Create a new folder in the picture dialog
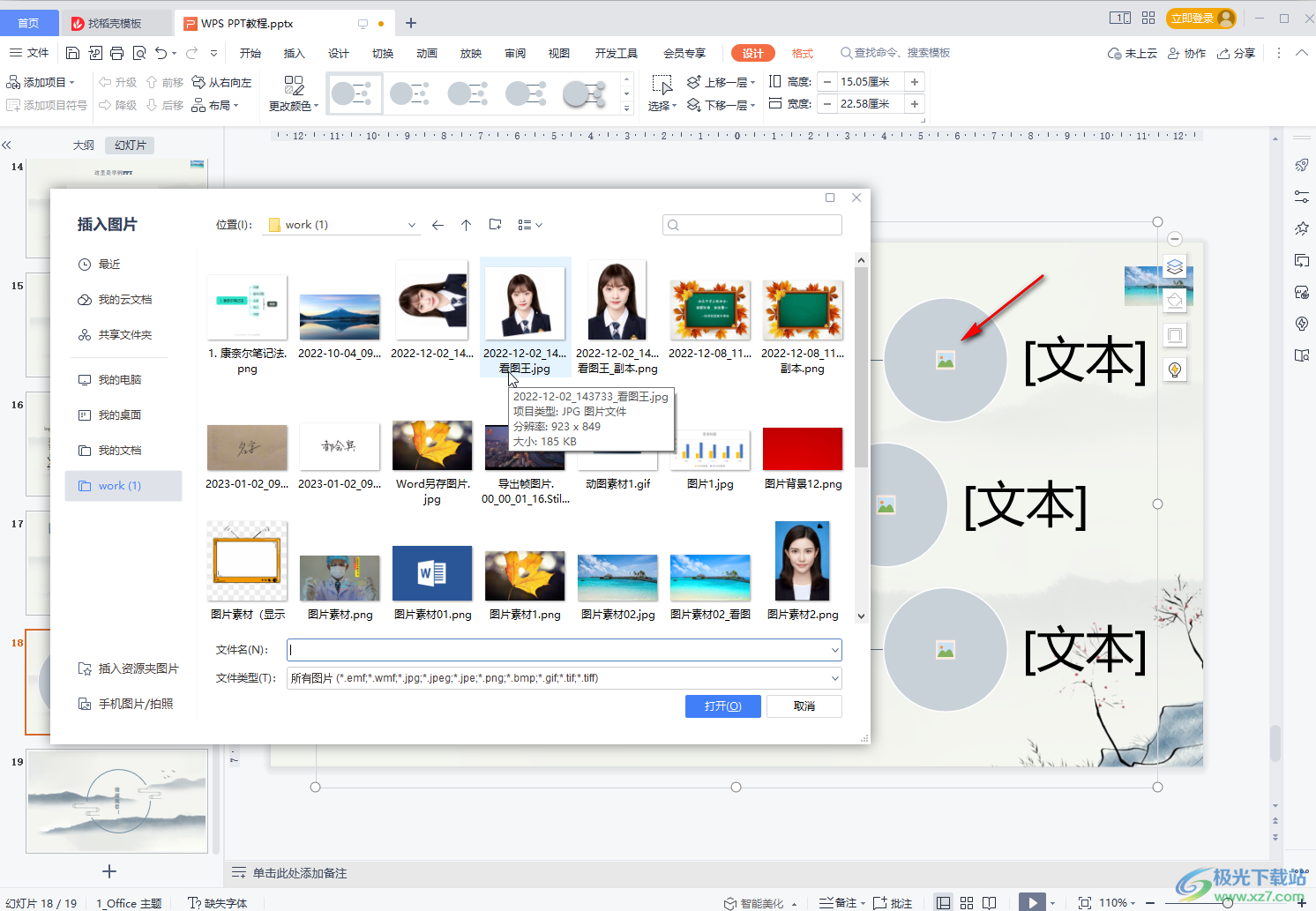Image resolution: width=1316 pixels, height=911 pixels. coord(495,224)
